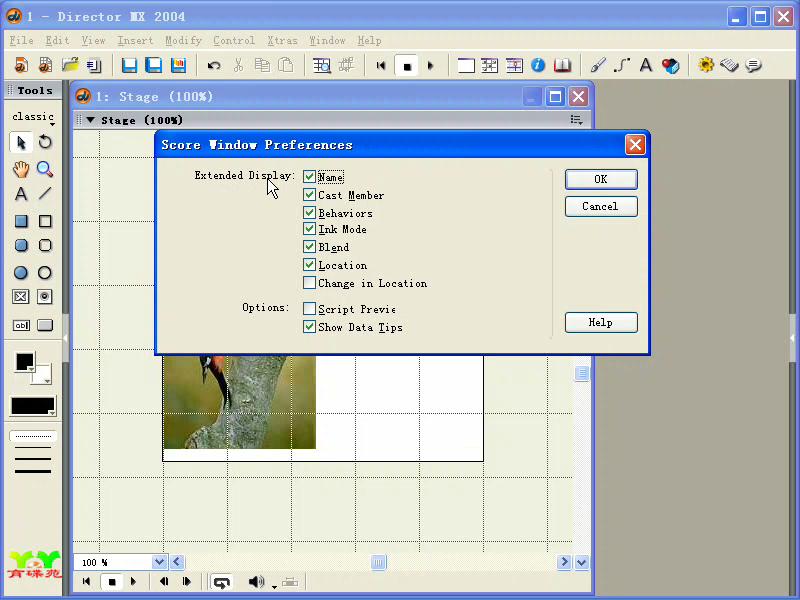Uncheck the Show Data Tips checkbox

(x=309, y=327)
